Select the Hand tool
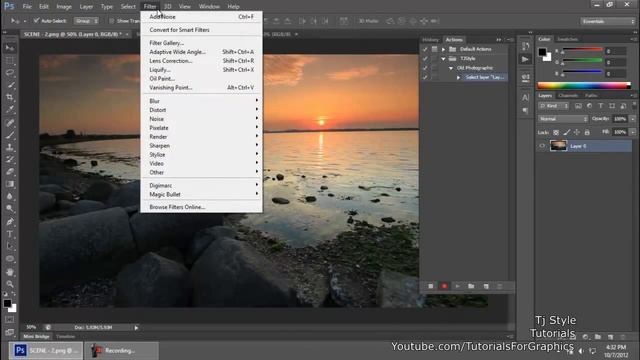The height and width of the screenshot is (360, 640). click(10, 272)
